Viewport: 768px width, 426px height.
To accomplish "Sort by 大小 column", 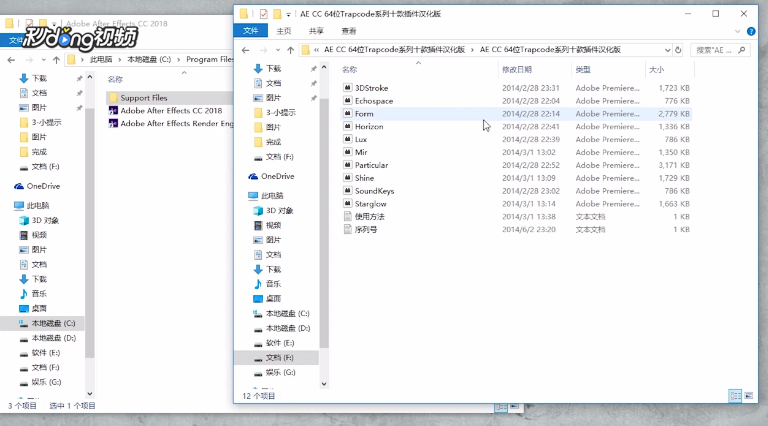I will pos(656,70).
